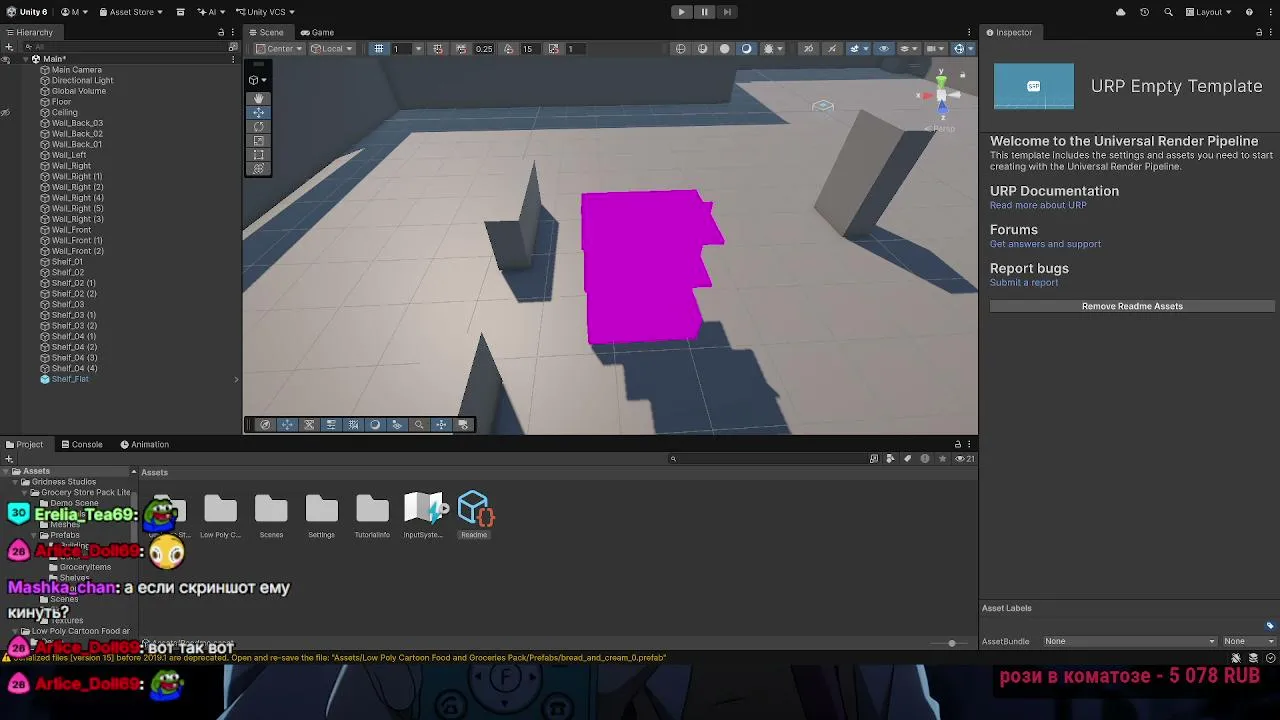Click the move snap increment 0.25 field
This screenshot has width=1280, height=720.
pos(484,49)
